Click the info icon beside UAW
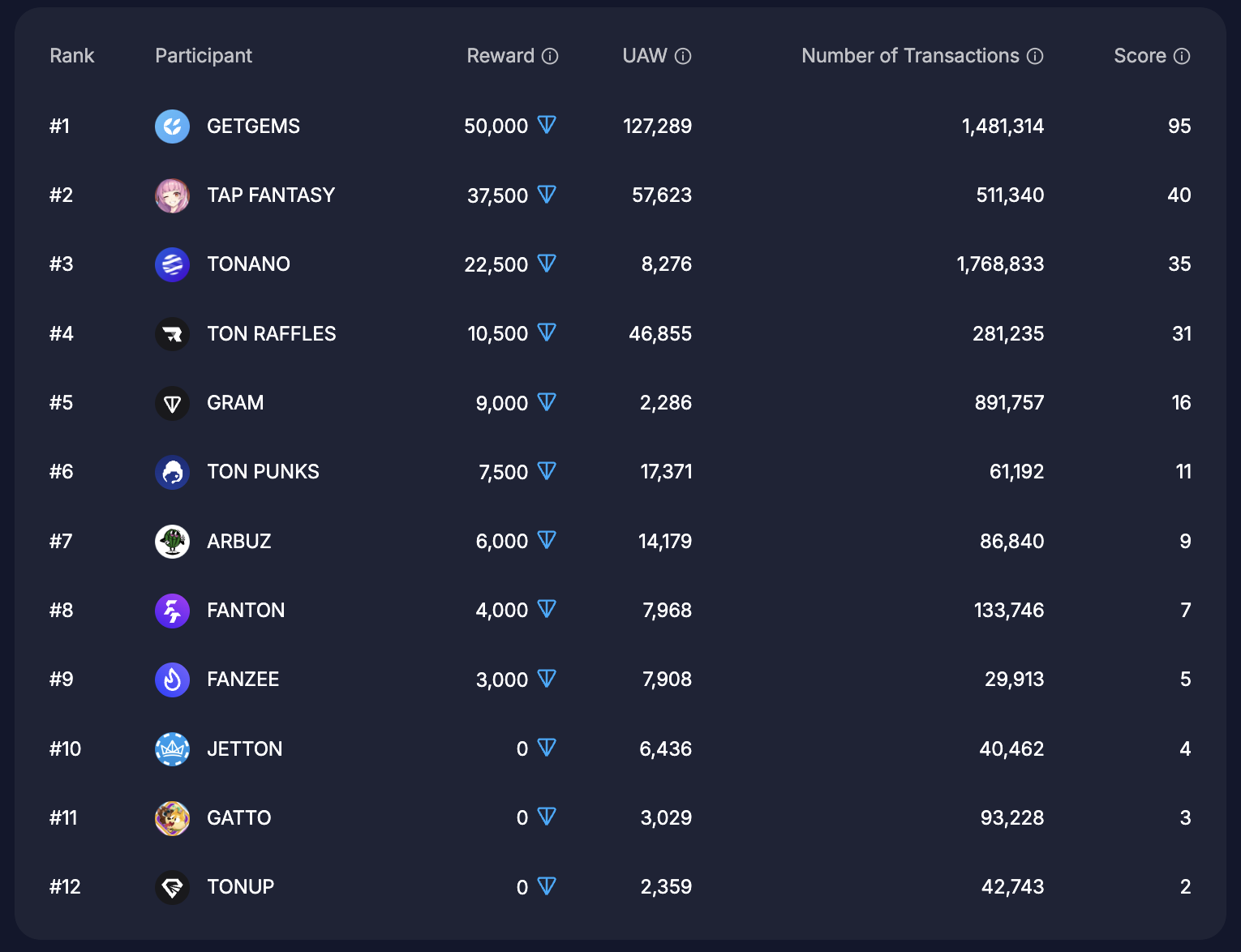This screenshot has width=1241, height=952. tap(683, 56)
